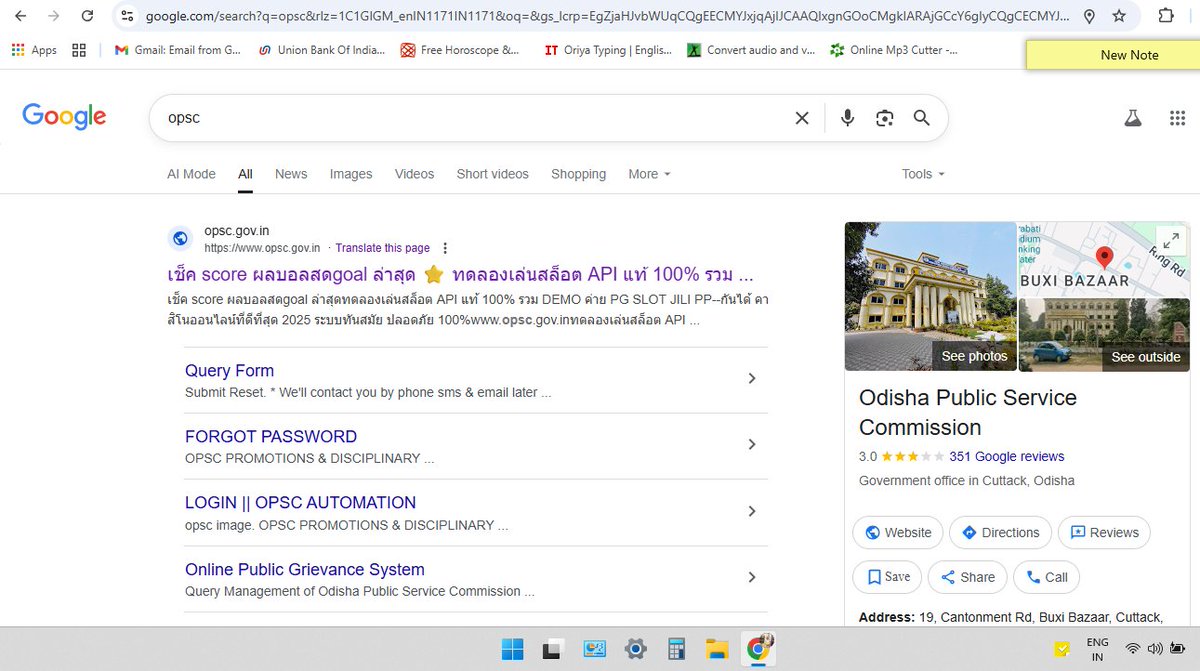This screenshot has height=671, width=1200.
Task: Search by image with Google Lens icon
Action: coord(884,118)
